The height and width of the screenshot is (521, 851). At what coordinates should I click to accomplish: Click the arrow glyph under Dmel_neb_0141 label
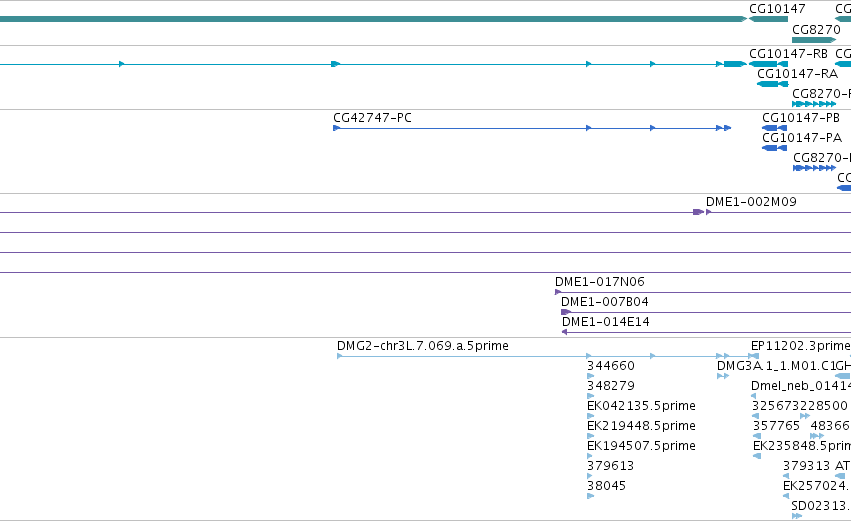coord(753,396)
